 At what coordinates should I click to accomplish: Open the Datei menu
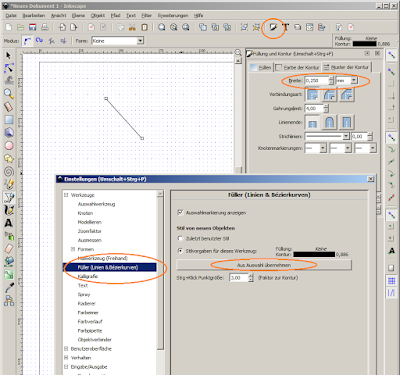click(x=11, y=15)
